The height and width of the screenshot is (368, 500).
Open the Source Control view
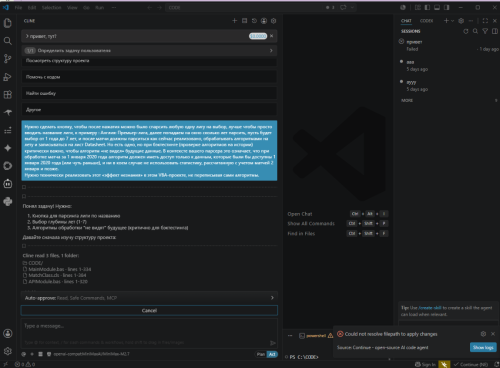click(8, 59)
